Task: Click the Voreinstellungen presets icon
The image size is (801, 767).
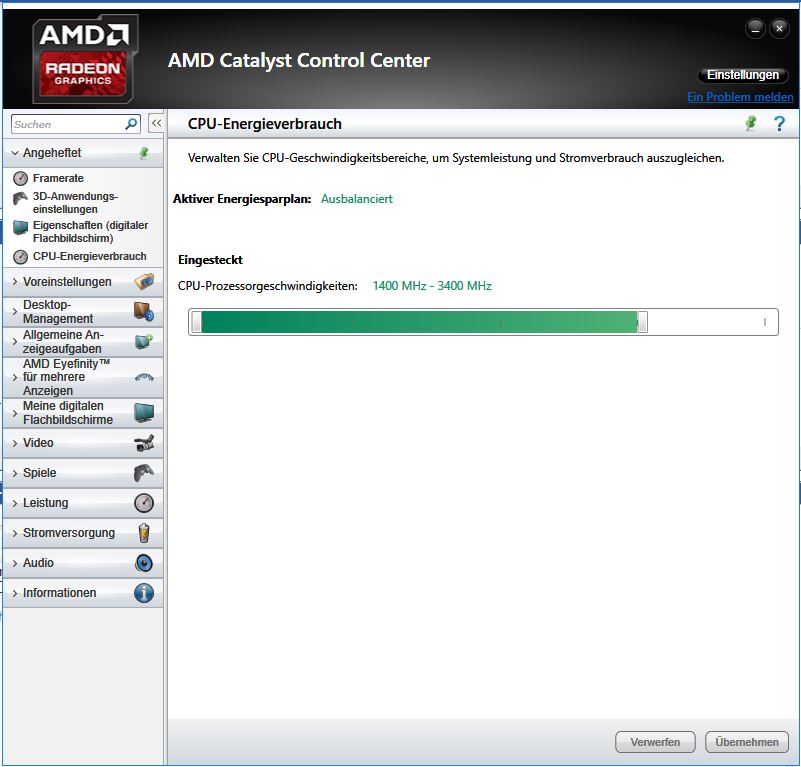Action: pyautogui.click(x=144, y=282)
